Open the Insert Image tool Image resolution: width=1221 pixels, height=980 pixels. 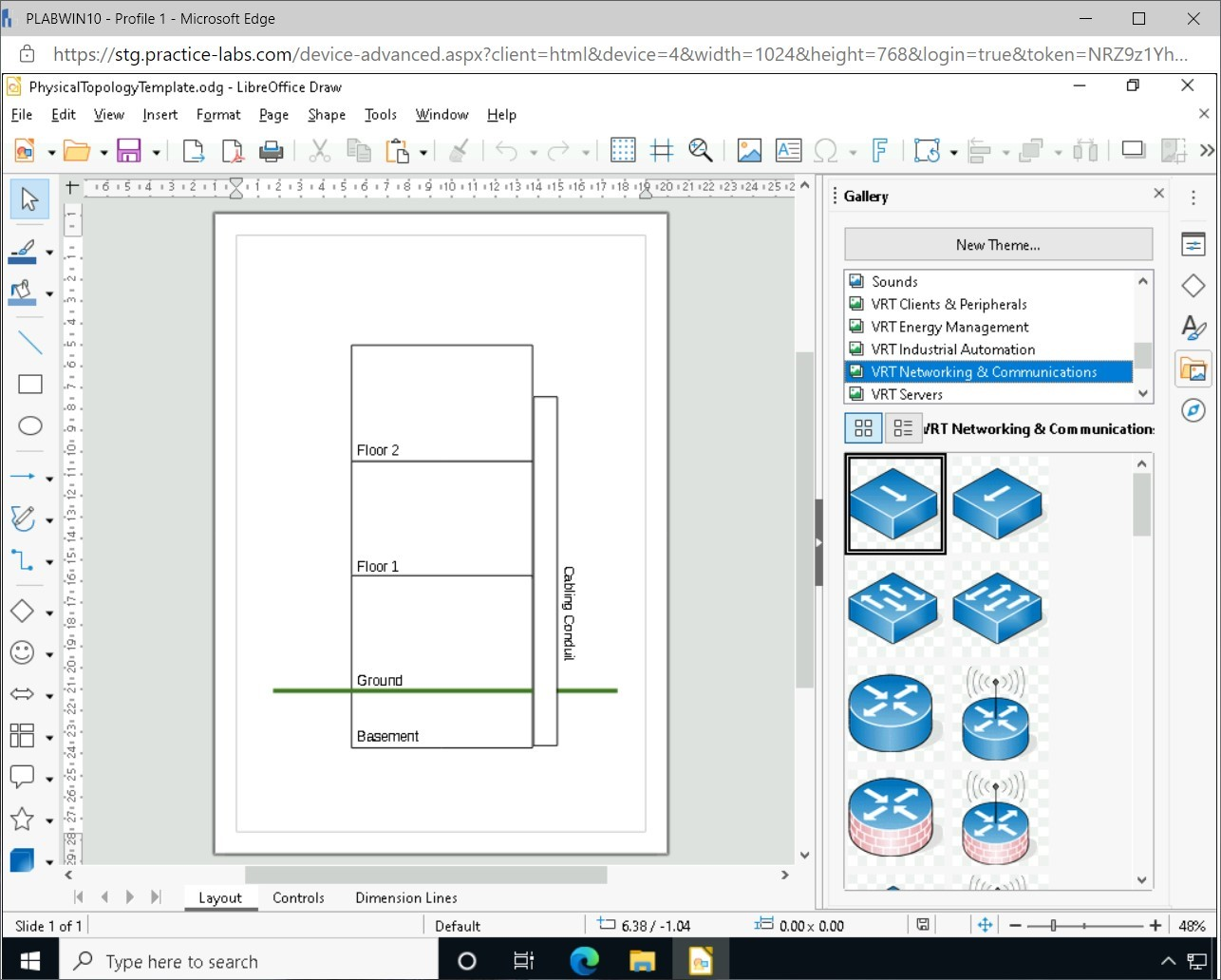click(x=749, y=151)
